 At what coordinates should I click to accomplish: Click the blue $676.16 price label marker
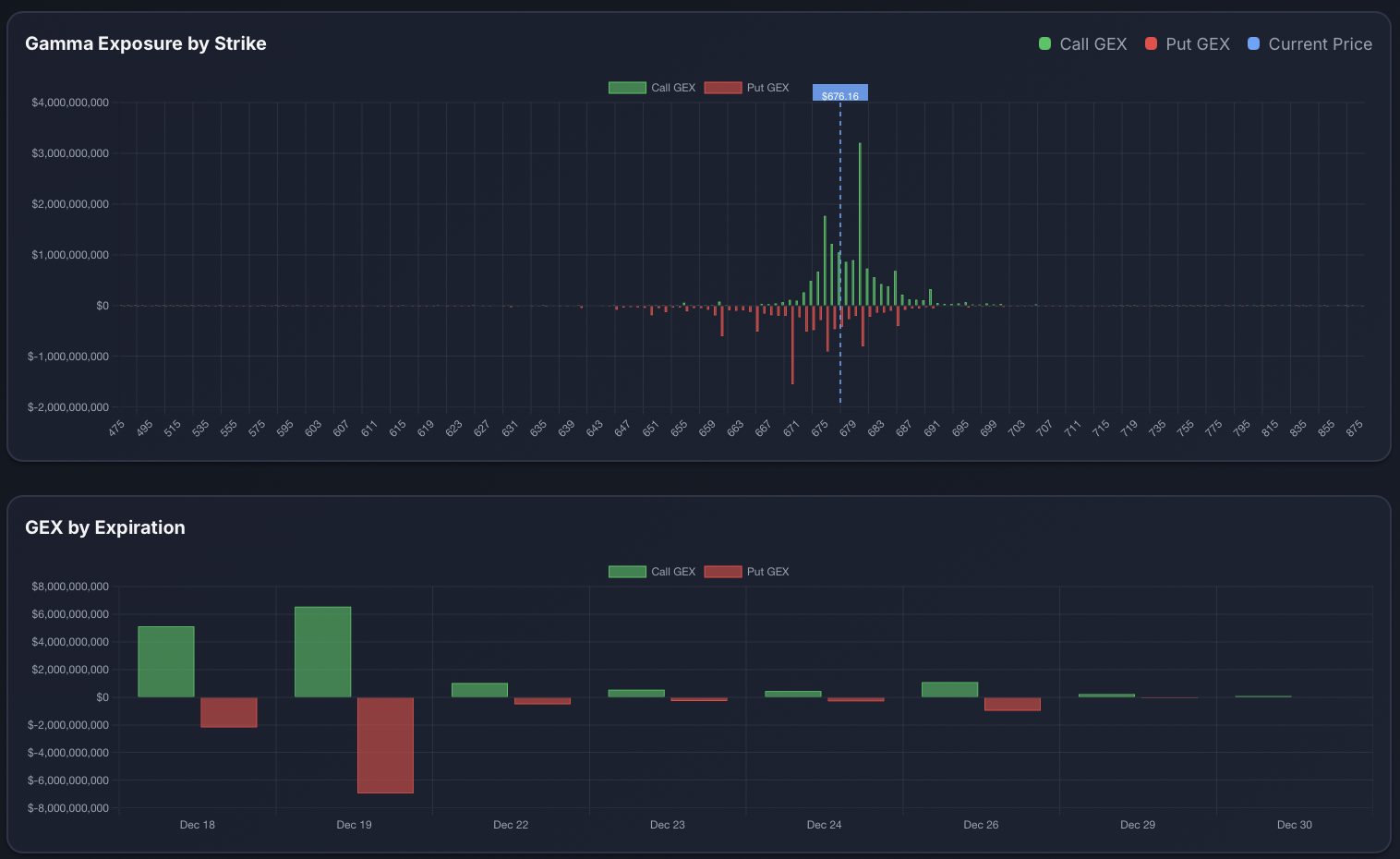pyautogui.click(x=839, y=92)
